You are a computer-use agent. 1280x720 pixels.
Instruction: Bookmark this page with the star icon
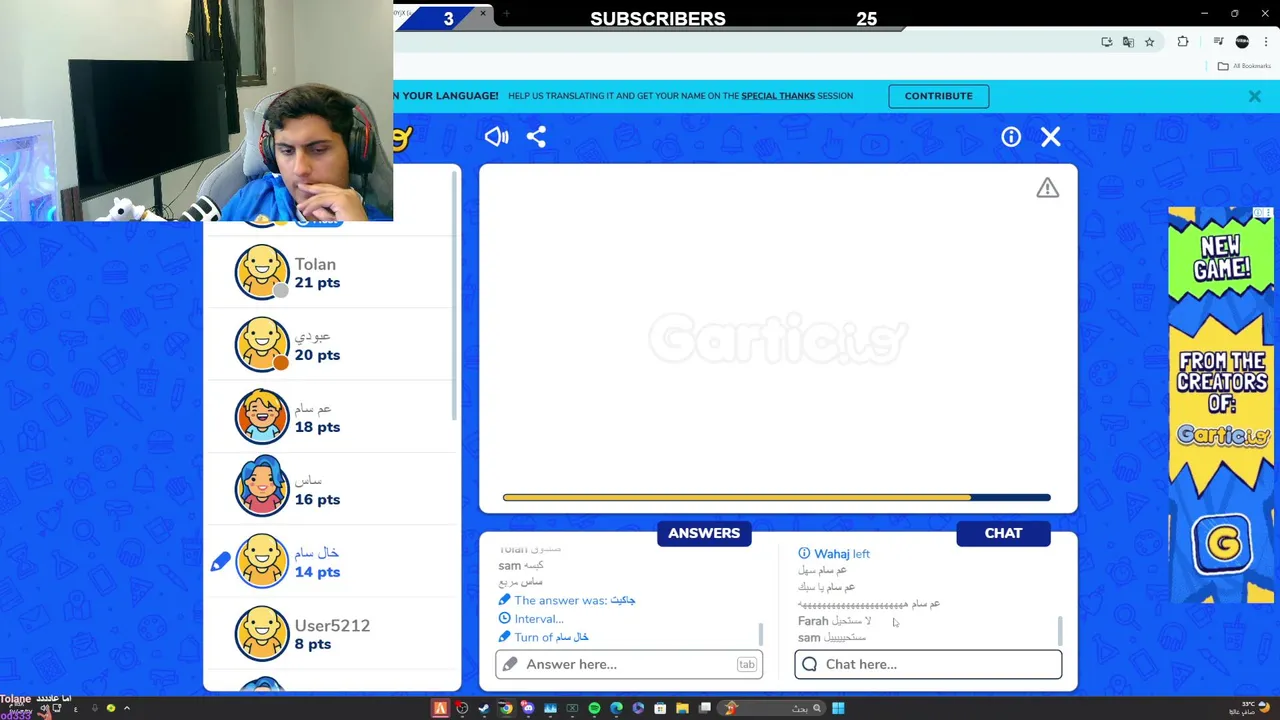[x=1150, y=42]
